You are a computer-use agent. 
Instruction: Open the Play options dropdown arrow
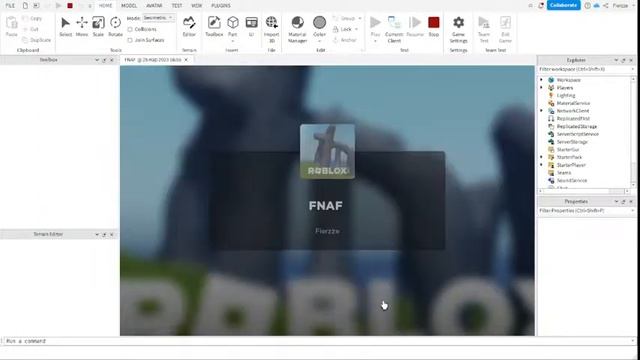(x=375, y=41)
